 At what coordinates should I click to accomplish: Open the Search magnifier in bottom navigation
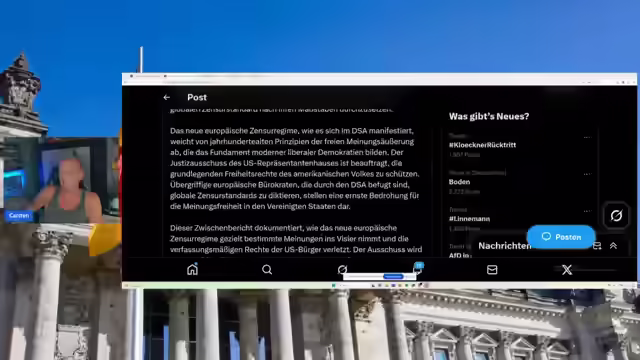click(x=267, y=269)
